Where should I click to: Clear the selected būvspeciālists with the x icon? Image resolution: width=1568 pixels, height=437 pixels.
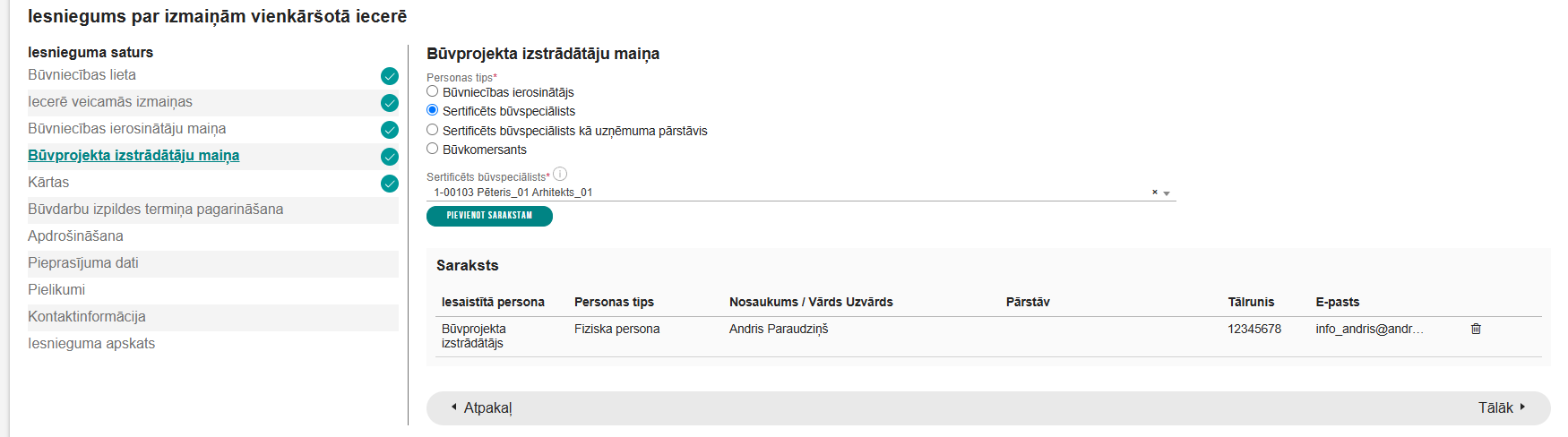tap(1154, 193)
